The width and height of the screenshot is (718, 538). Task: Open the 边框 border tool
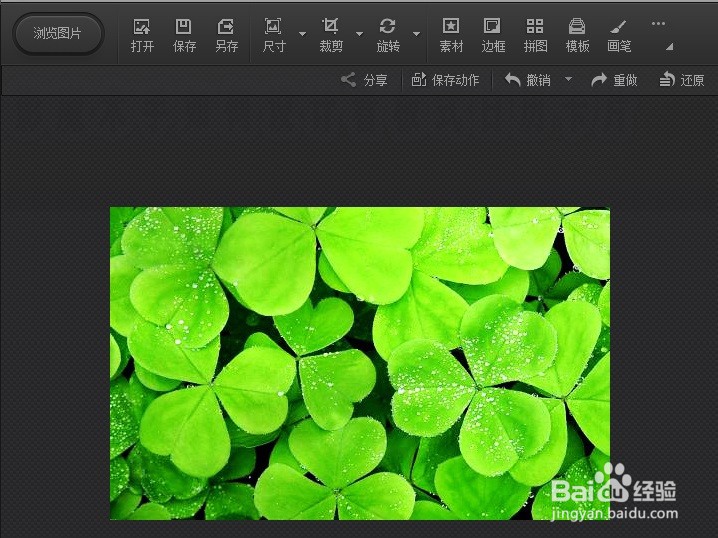tap(493, 35)
